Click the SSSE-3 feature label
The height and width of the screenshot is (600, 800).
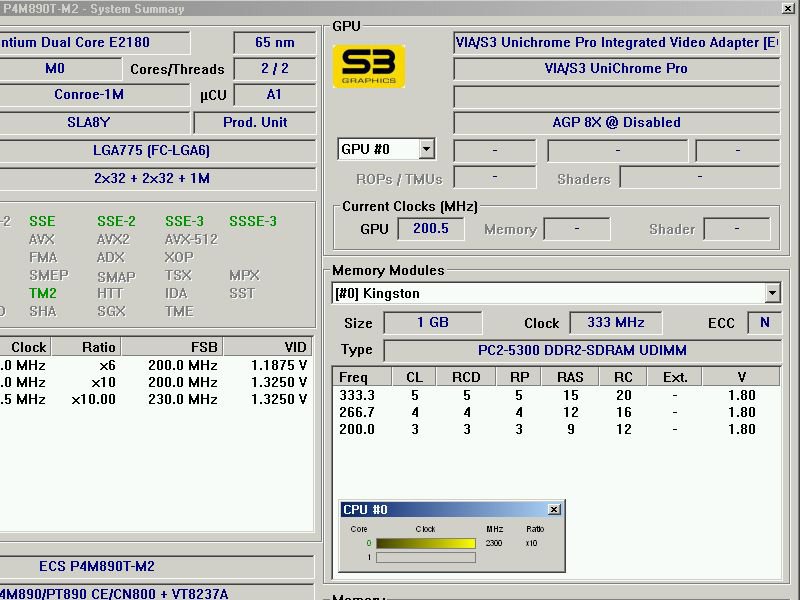coord(253,221)
